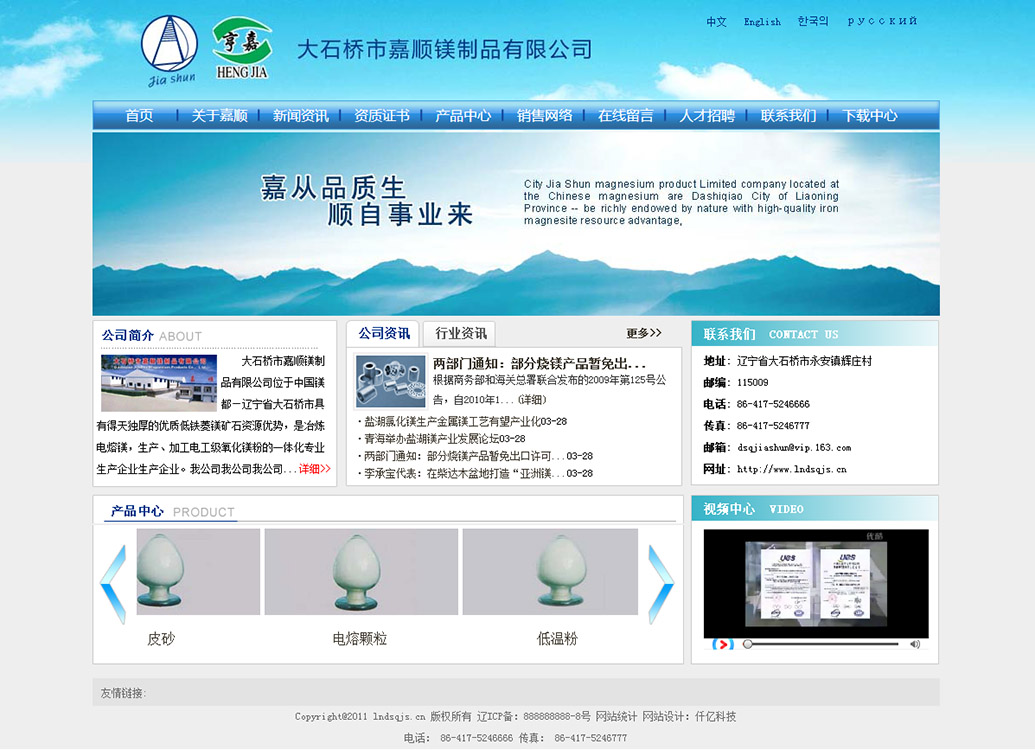Switch to the 行业资讯 tab
The image size is (1035, 750).
click(460, 333)
